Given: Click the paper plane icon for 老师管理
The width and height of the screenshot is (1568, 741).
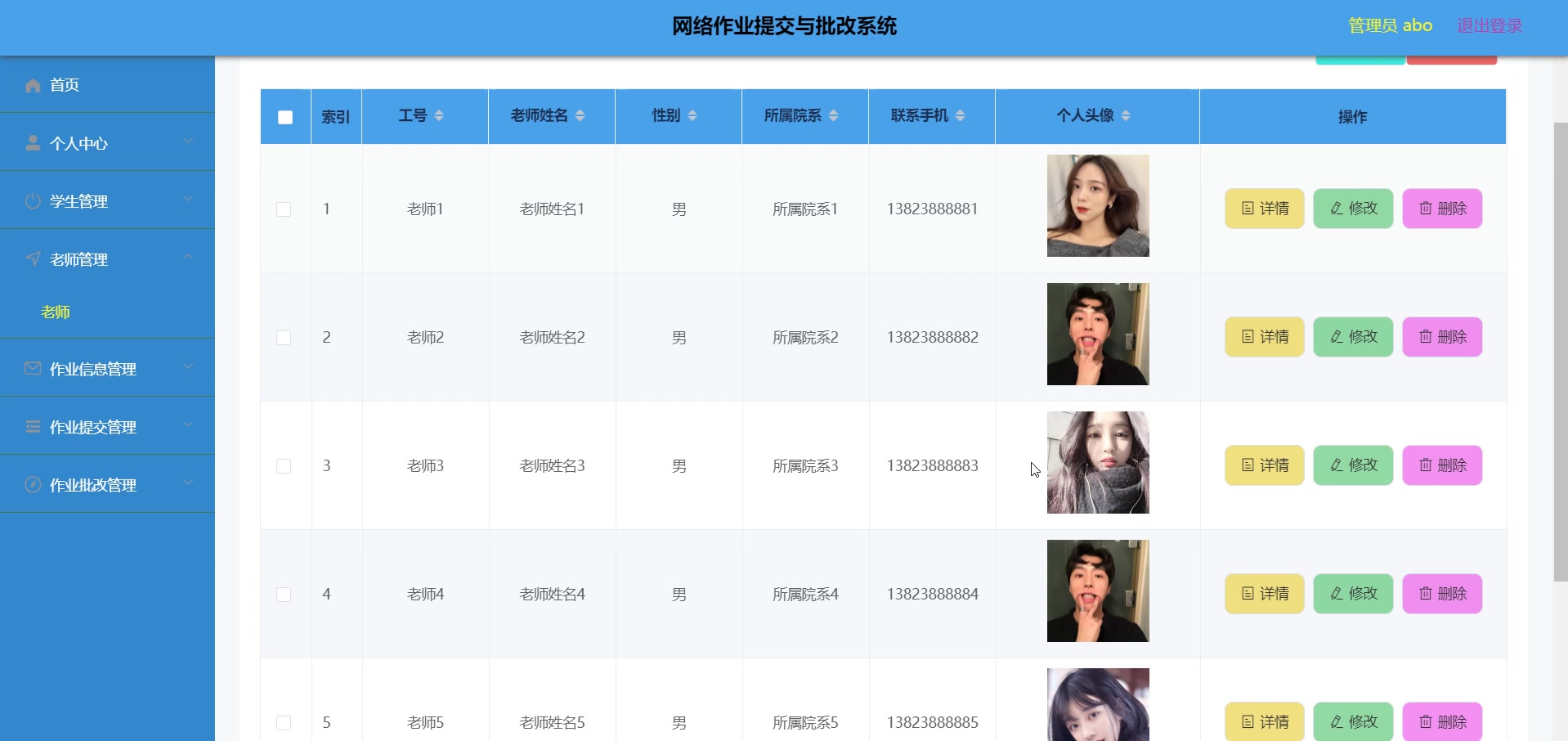Looking at the screenshot, I should [33, 259].
